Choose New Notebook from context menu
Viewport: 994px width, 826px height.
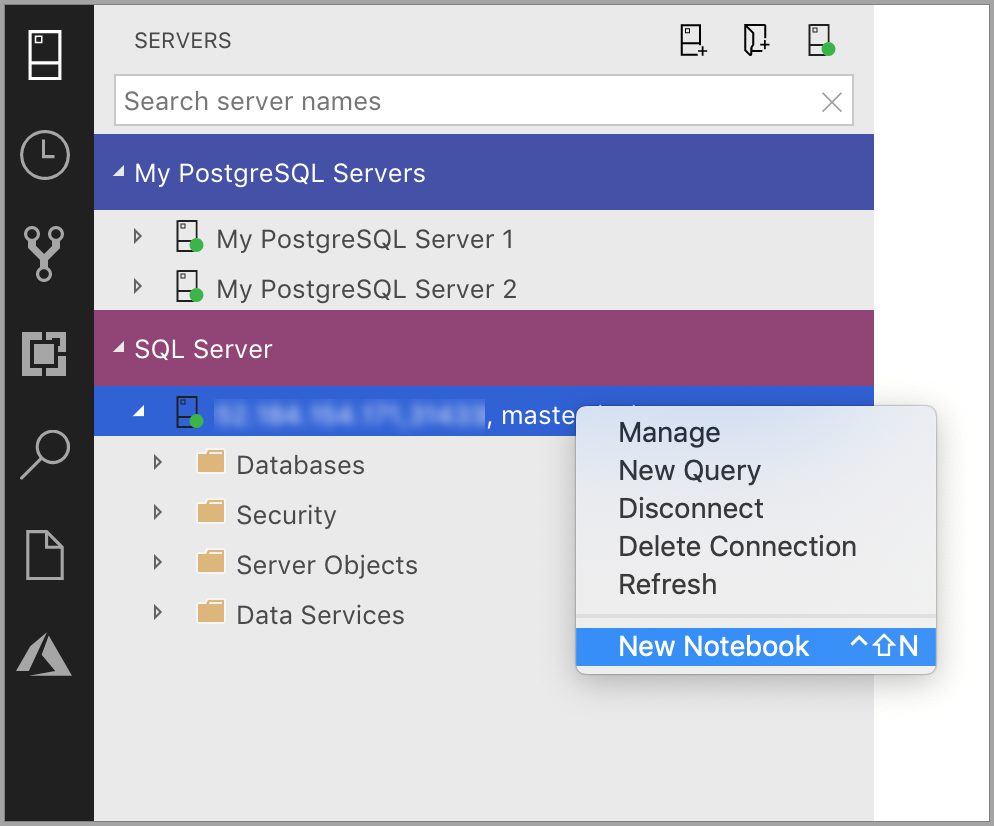(x=756, y=647)
